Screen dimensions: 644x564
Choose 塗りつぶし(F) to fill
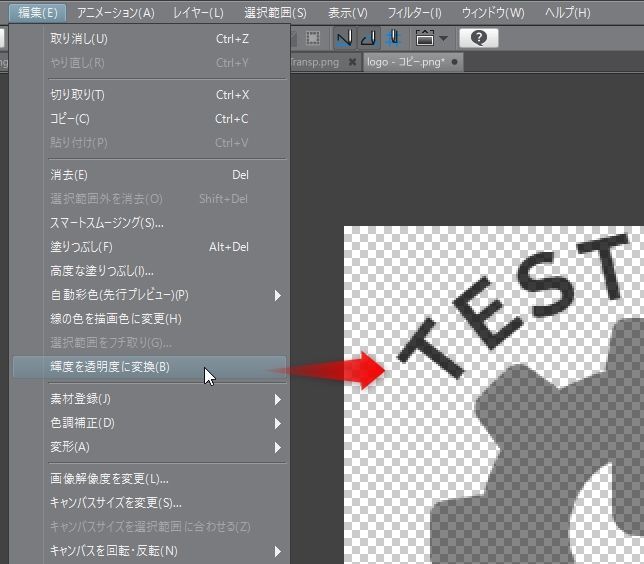150,246
